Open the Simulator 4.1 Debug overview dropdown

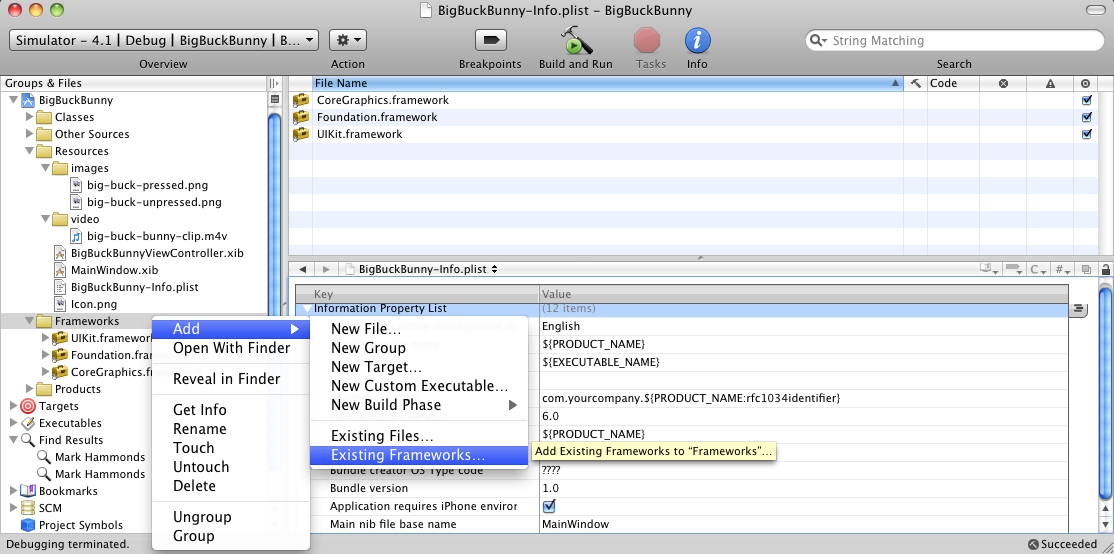pos(164,40)
